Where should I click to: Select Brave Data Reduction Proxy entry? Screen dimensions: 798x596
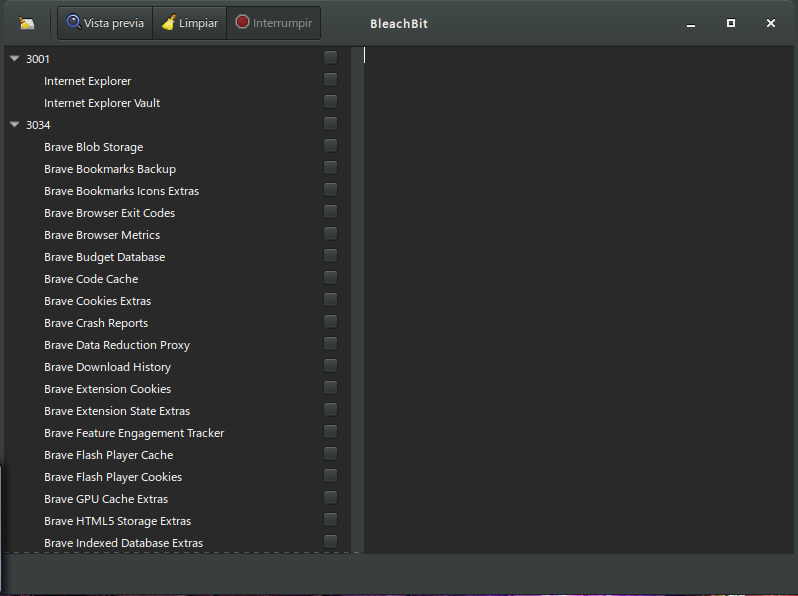pos(117,345)
